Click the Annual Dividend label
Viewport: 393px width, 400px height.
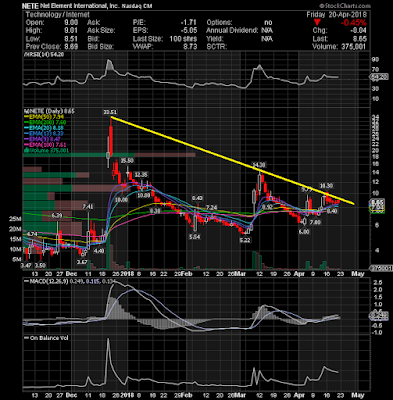(x=232, y=30)
